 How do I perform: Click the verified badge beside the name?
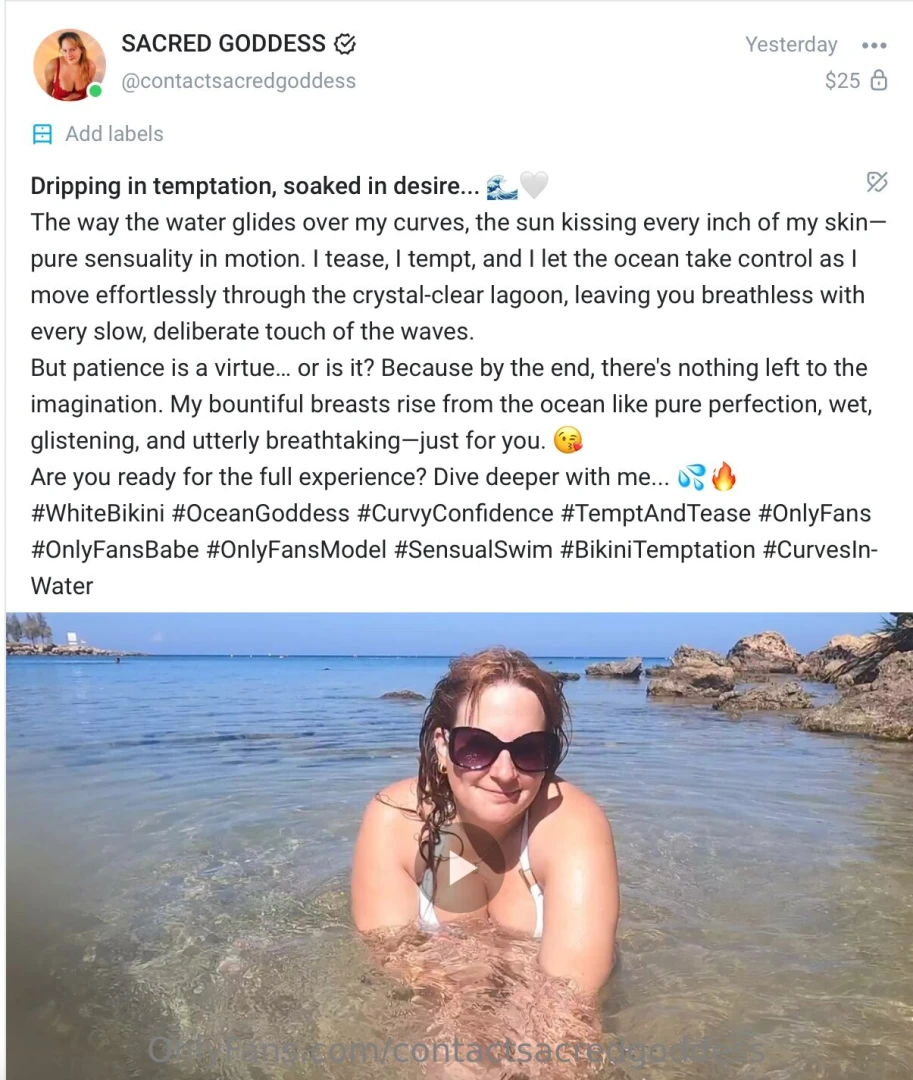[x=345, y=44]
